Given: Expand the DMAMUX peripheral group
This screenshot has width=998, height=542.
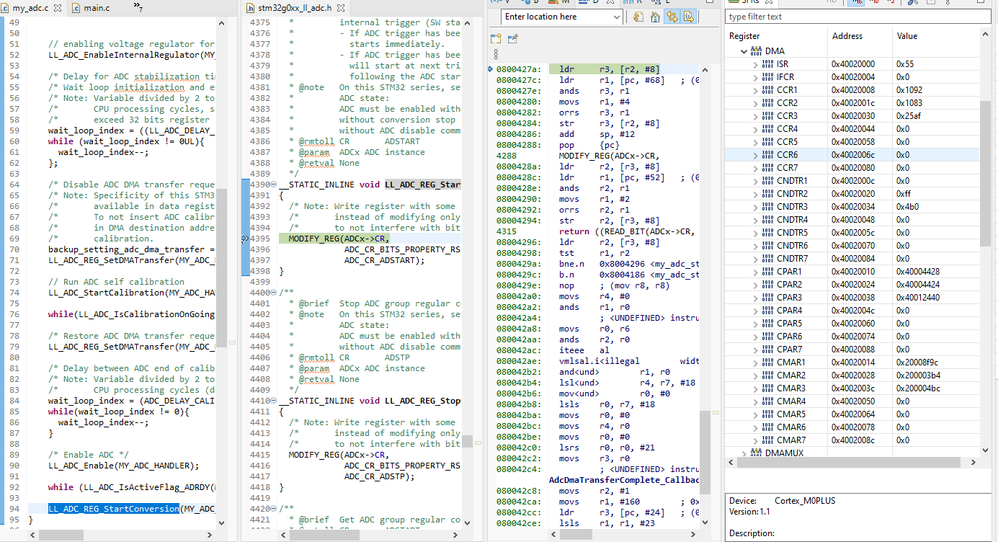Looking at the screenshot, I should tap(743, 453).
